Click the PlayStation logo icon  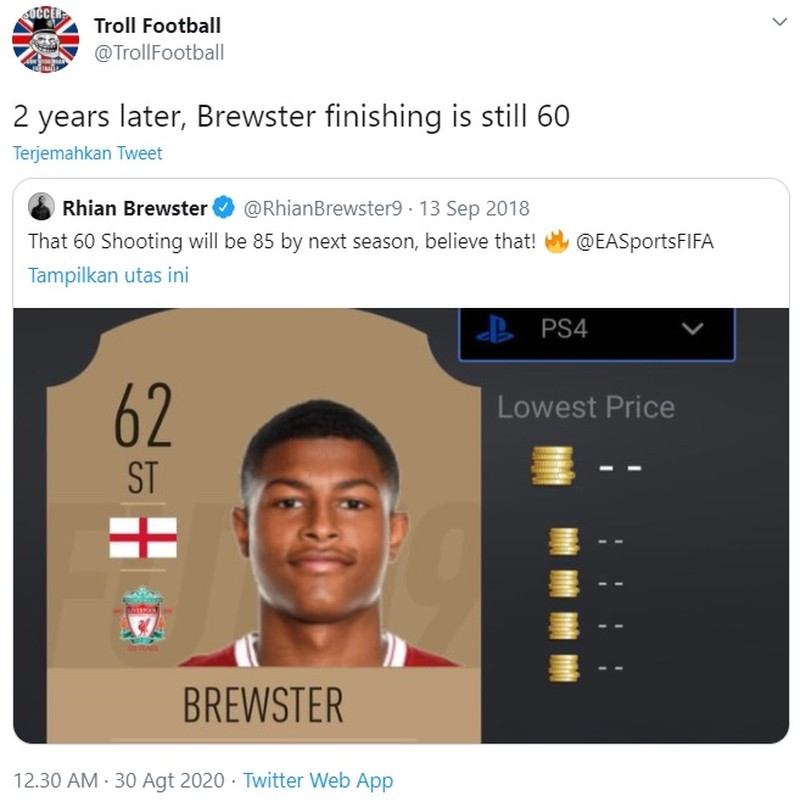tap(495, 329)
